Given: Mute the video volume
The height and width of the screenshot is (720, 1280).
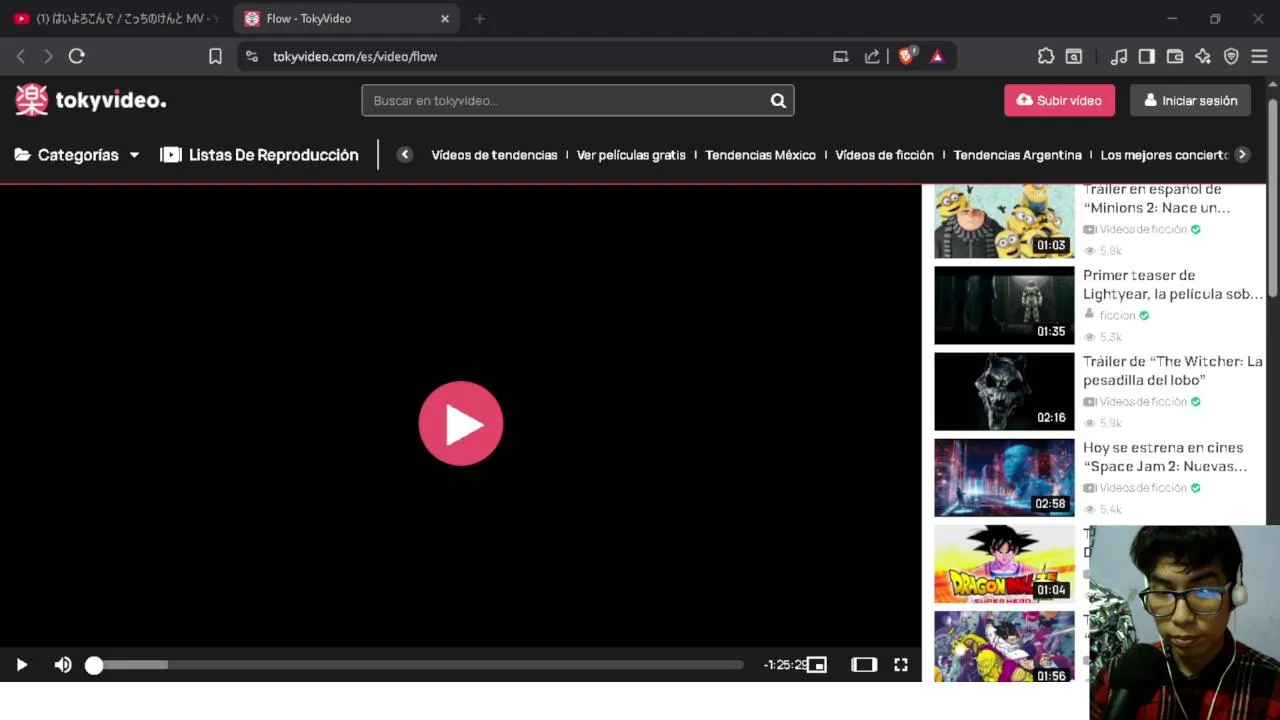Looking at the screenshot, I should pyautogui.click(x=63, y=664).
